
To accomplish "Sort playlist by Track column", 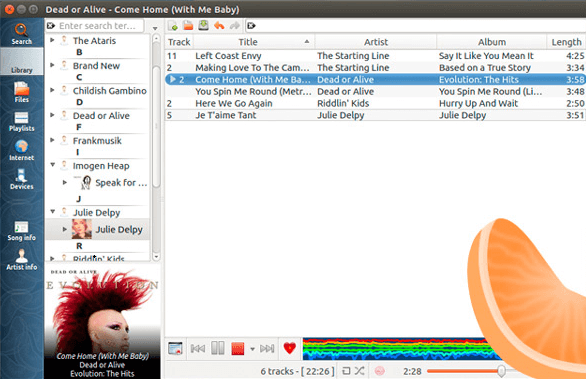I will (179, 42).
